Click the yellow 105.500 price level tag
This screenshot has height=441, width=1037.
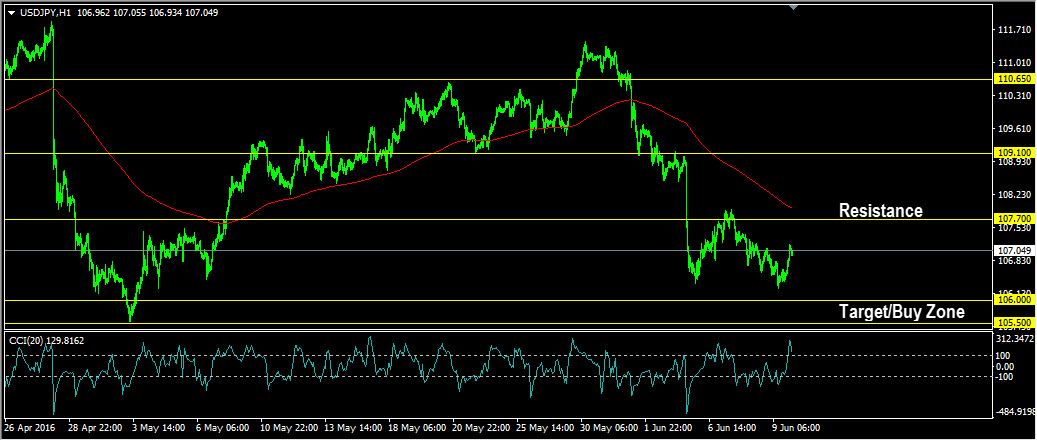[1015, 323]
